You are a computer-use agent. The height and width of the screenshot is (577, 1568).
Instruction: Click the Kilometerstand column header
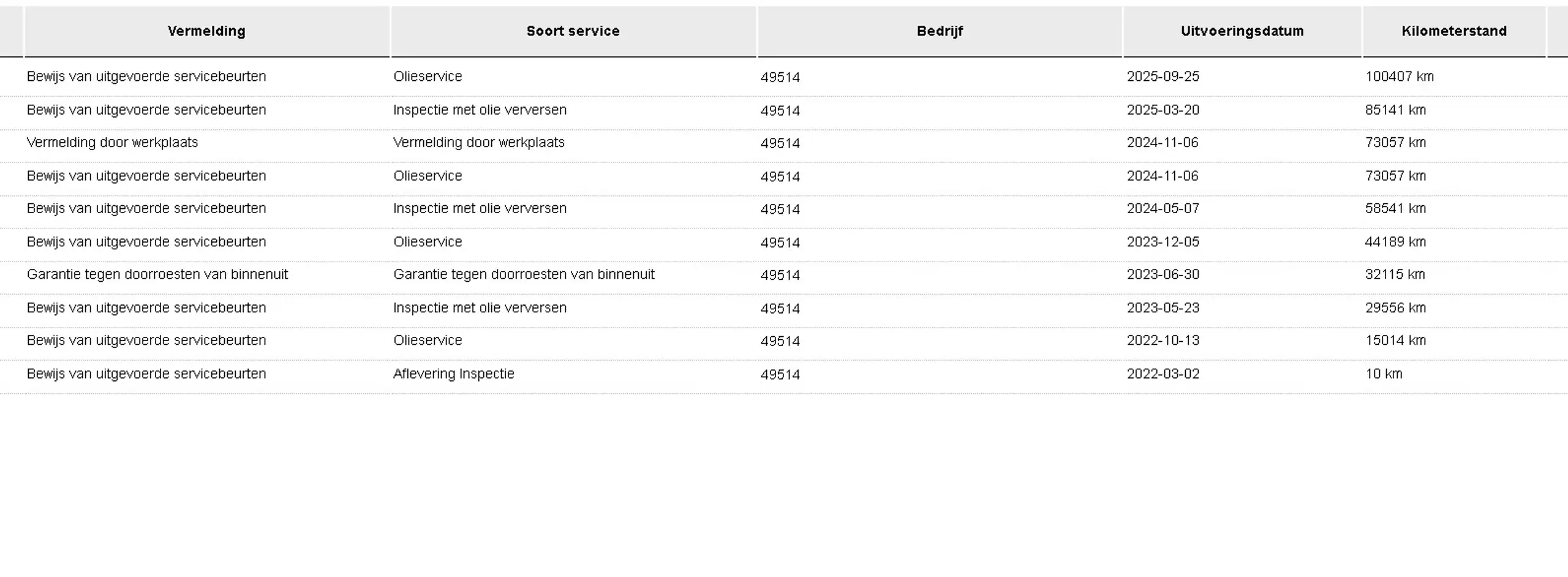click(1454, 31)
